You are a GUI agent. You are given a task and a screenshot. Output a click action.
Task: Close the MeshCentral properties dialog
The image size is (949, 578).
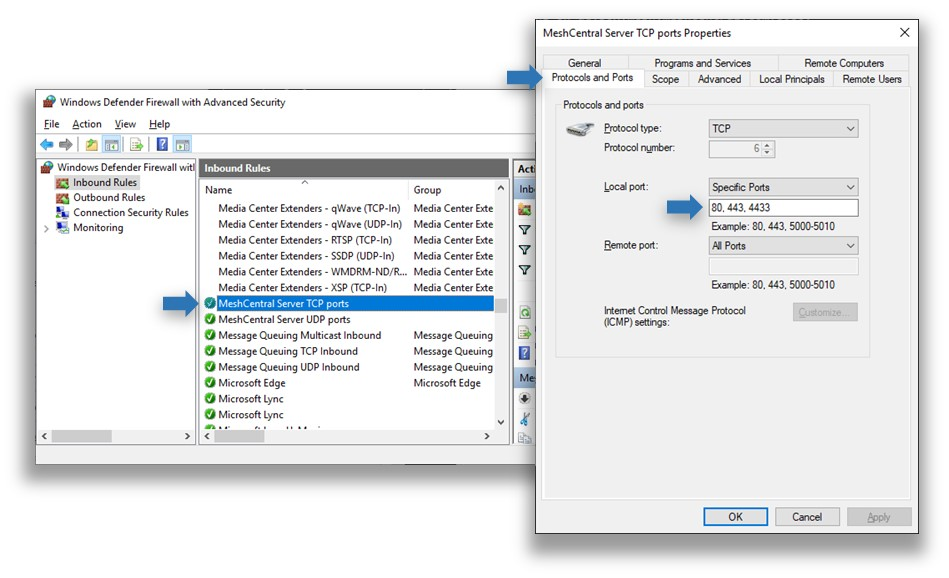(x=904, y=32)
